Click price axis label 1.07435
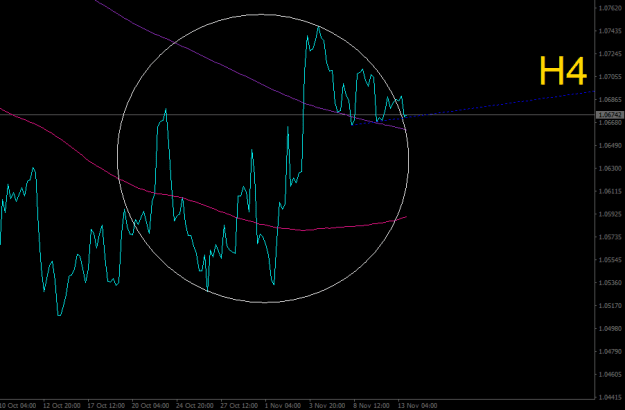 [611, 31]
